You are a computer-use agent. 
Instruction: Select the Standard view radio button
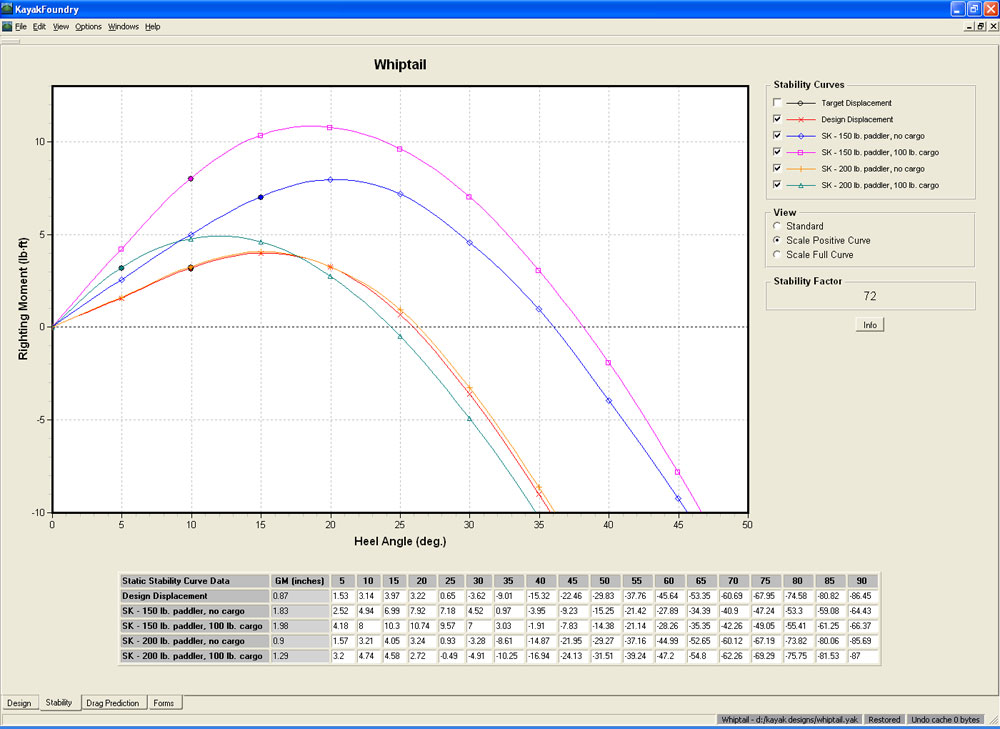coord(777,227)
